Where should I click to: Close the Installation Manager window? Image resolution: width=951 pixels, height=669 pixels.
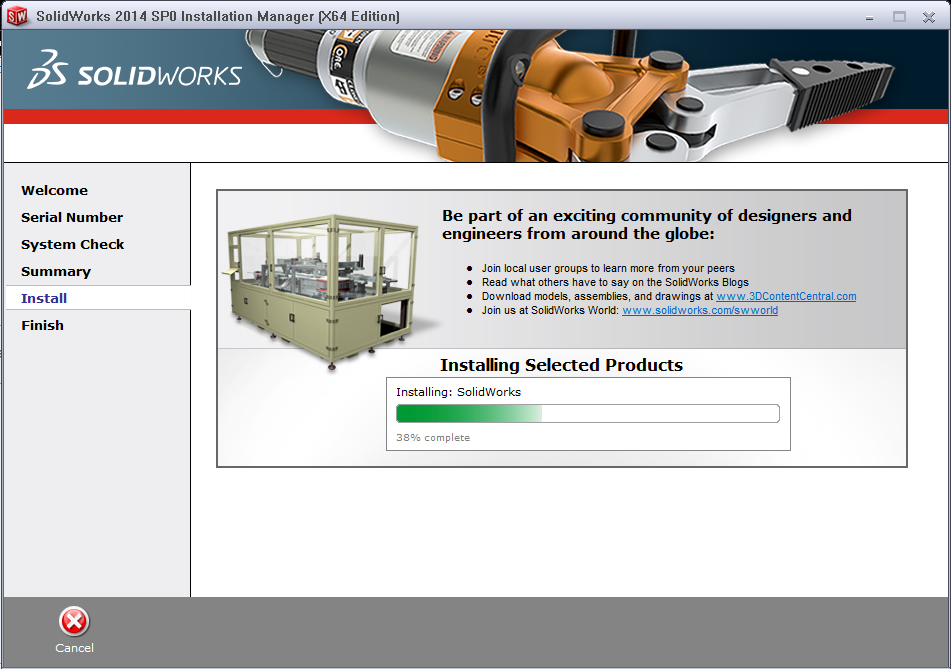pos(929,17)
